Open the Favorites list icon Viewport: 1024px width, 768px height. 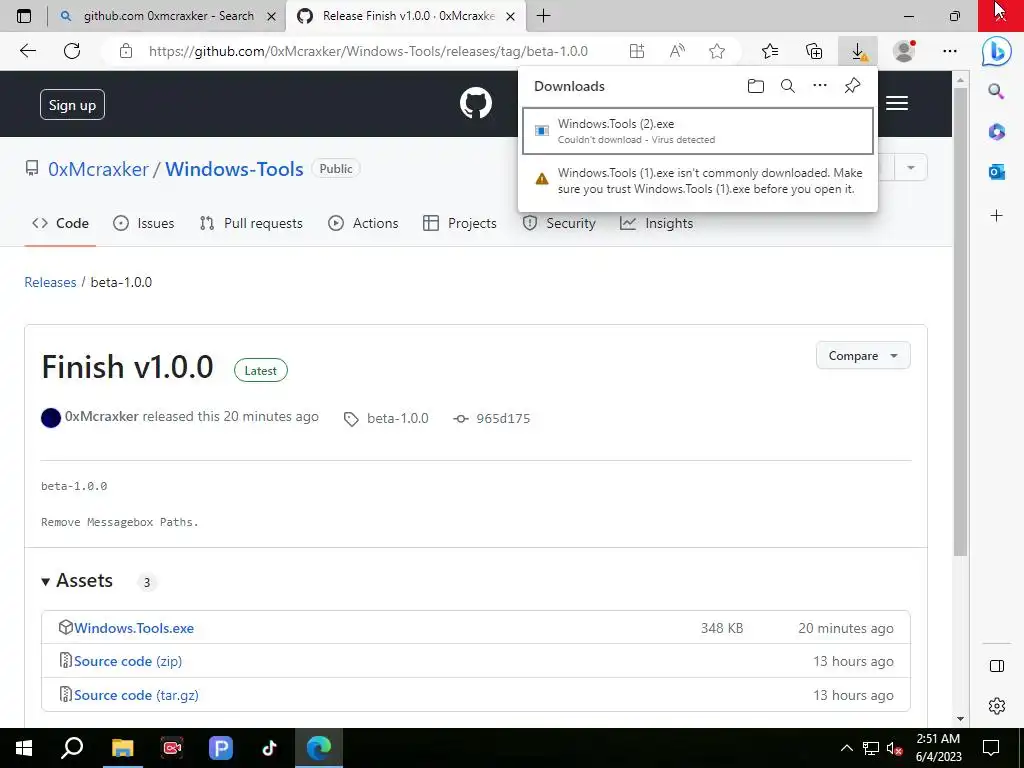(770, 51)
